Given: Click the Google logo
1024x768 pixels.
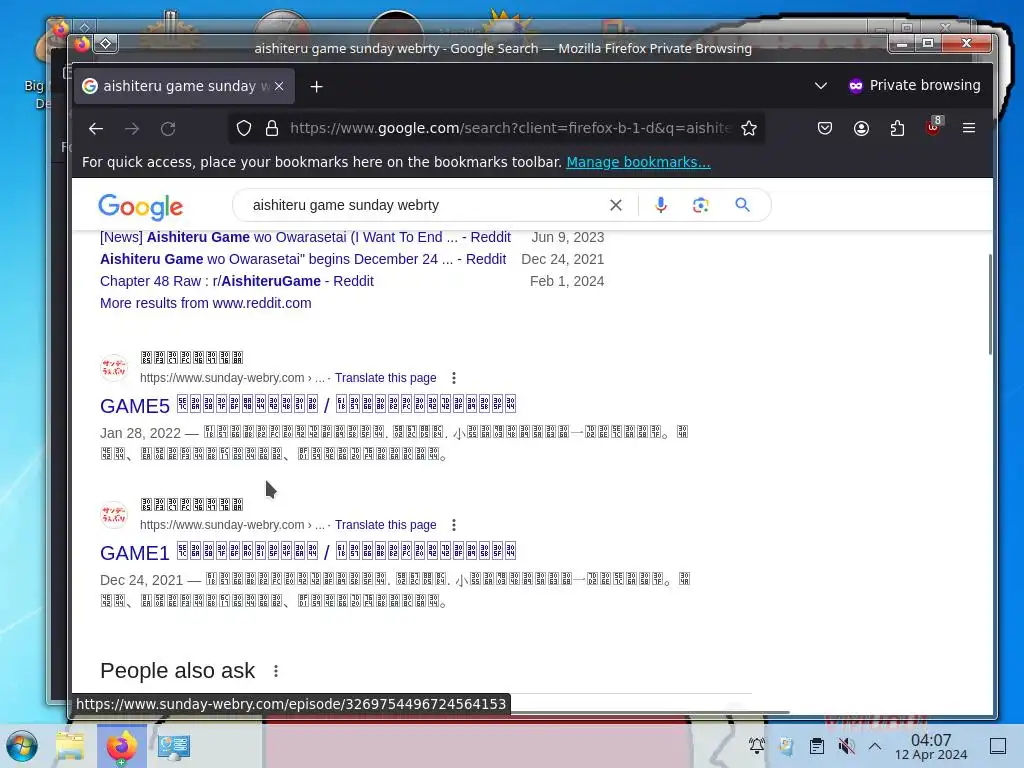Looking at the screenshot, I should 140,206.
